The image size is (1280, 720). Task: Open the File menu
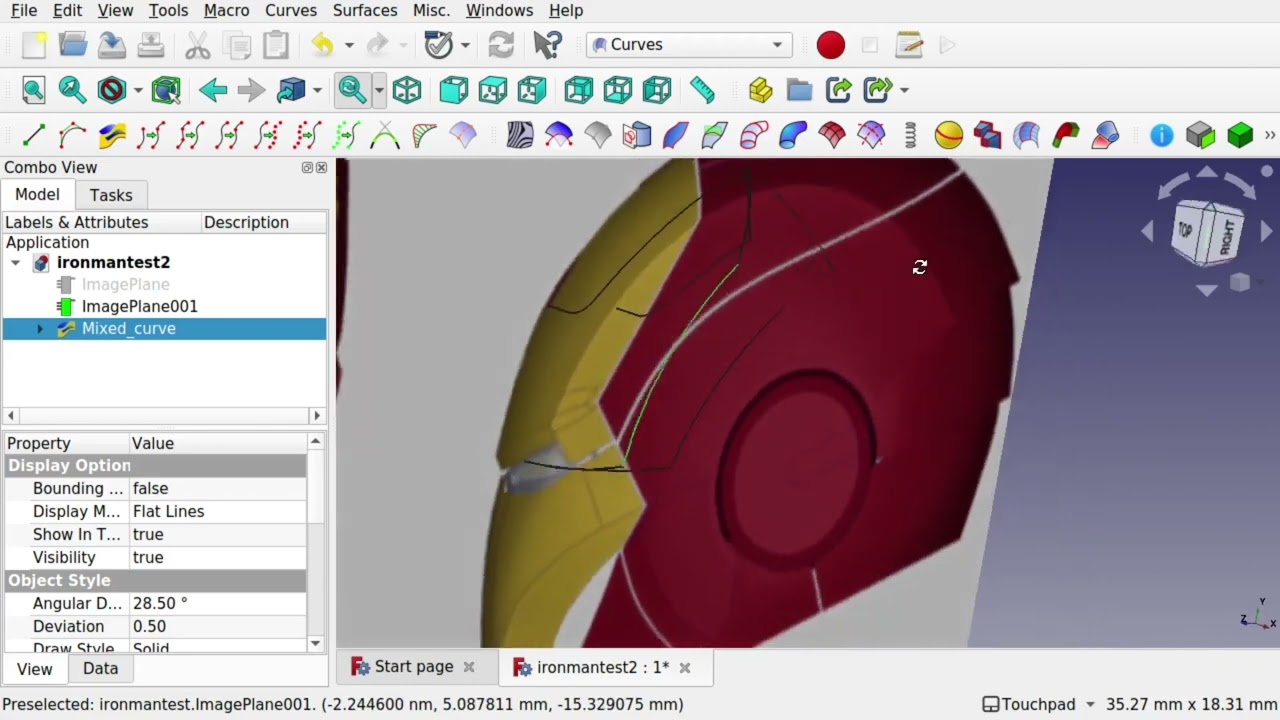pos(24,10)
